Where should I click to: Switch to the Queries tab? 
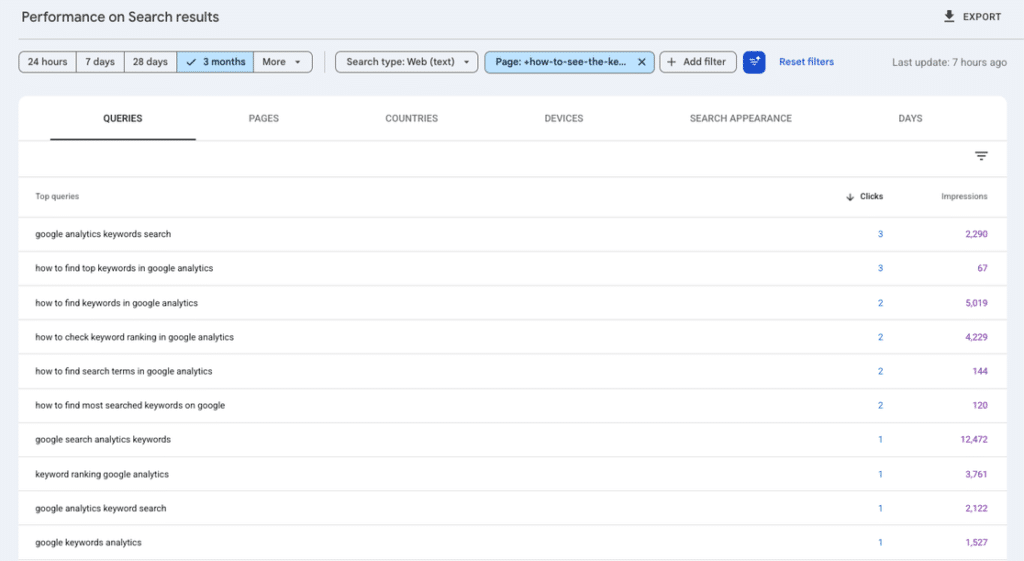tap(123, 118)
